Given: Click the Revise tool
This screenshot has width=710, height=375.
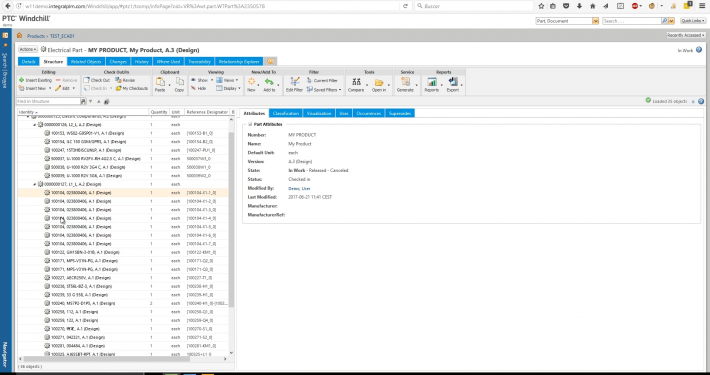Looking at the screenshot, I should point(125,80).
